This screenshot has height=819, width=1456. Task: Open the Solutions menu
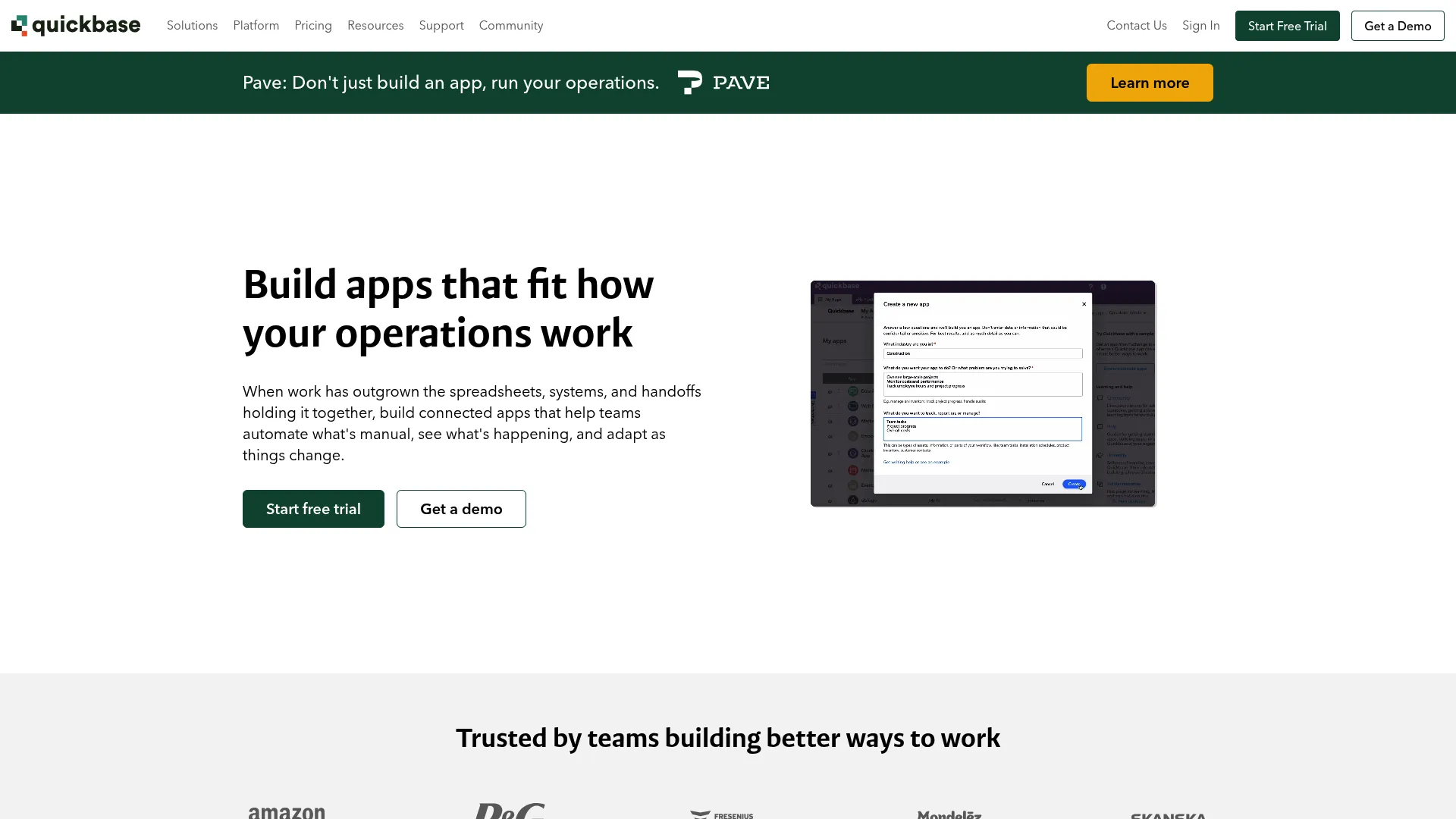click(x=192, y=26)
